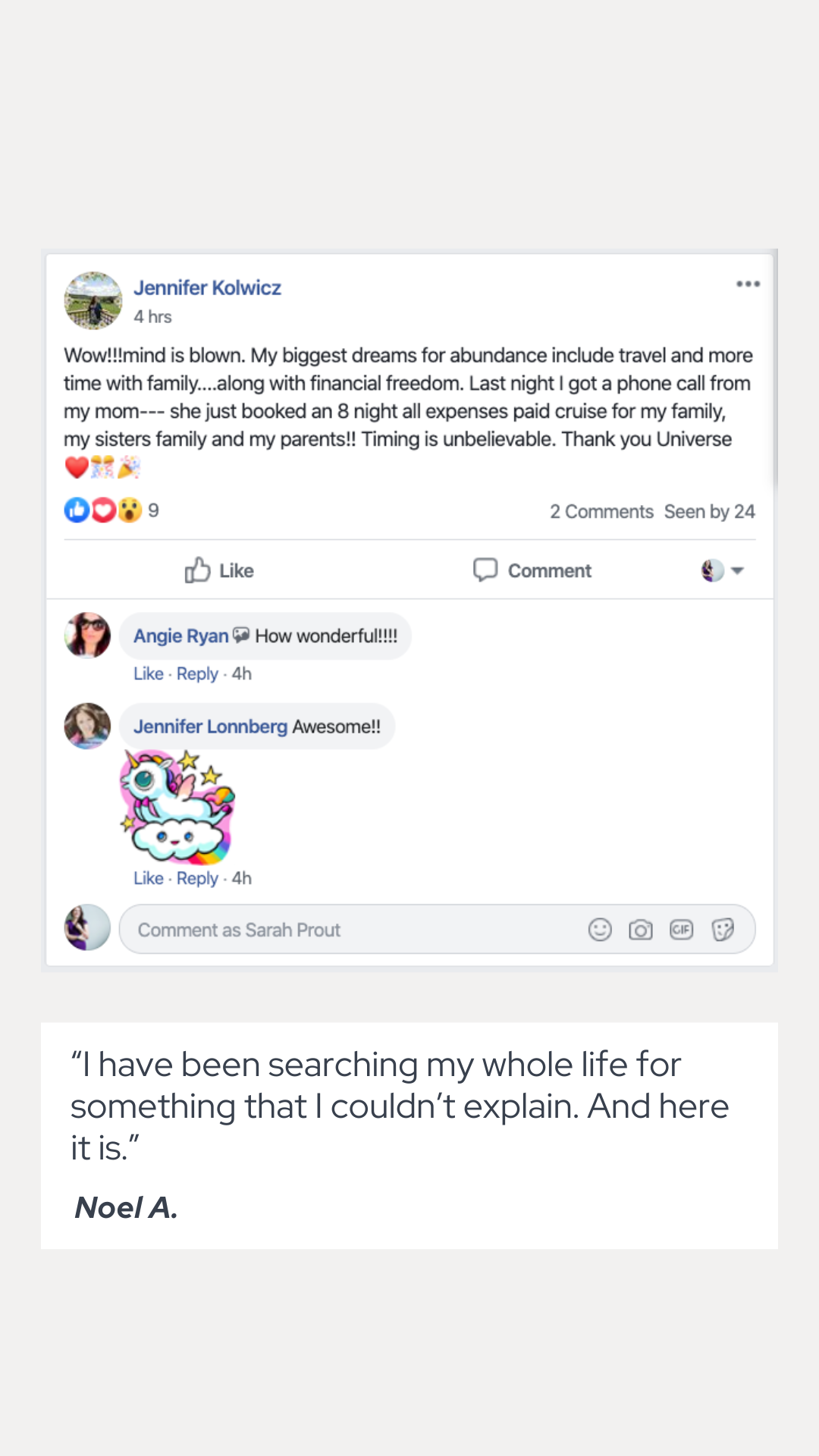The image size is (819, 1456).
Task: Open the sticker picker icon
Action: tap(723, 930)
